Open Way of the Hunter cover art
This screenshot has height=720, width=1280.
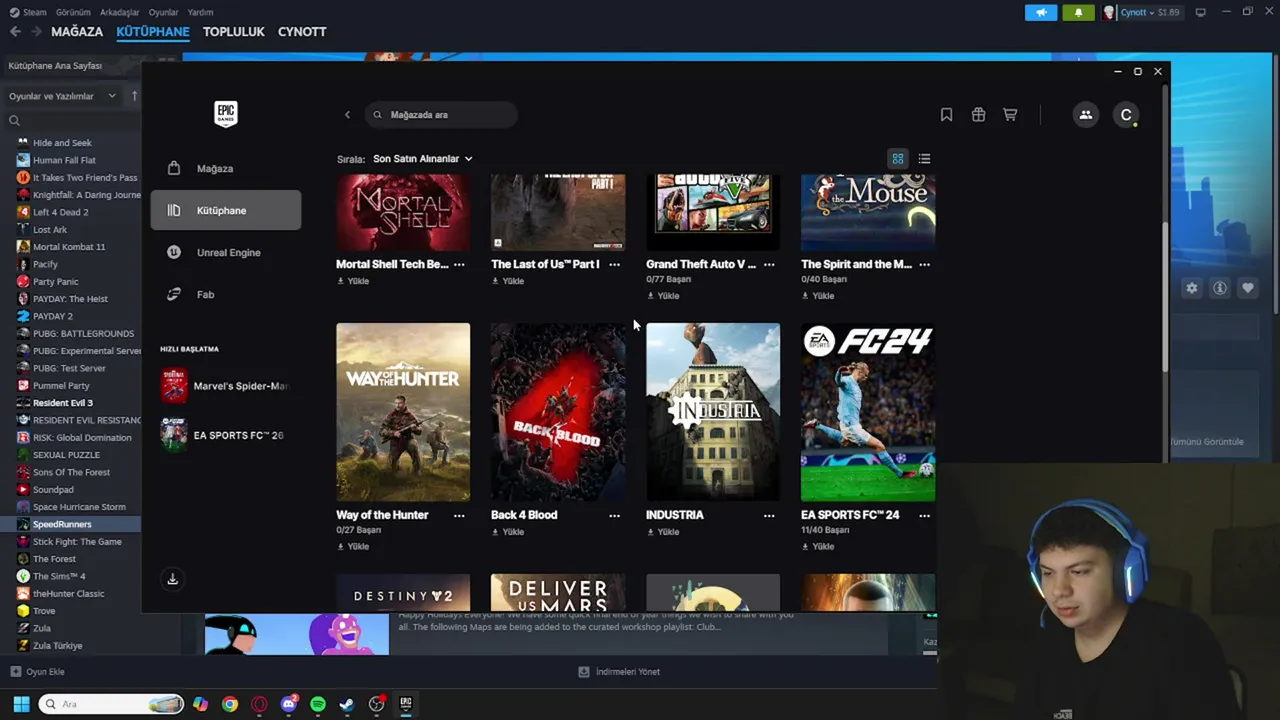pyautogui.click(x=403, y=411)
